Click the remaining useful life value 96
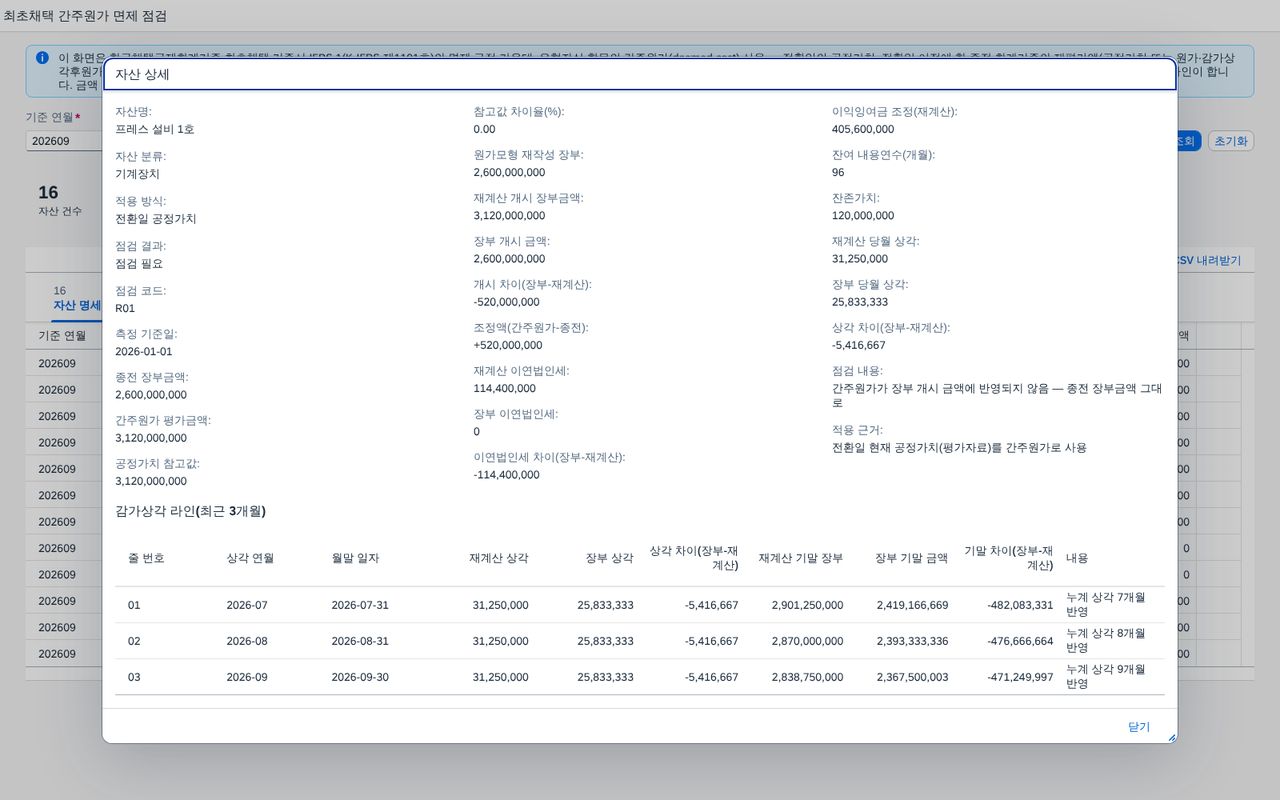1280x800 pixels. pyautogui.click(x=838, y=172)
